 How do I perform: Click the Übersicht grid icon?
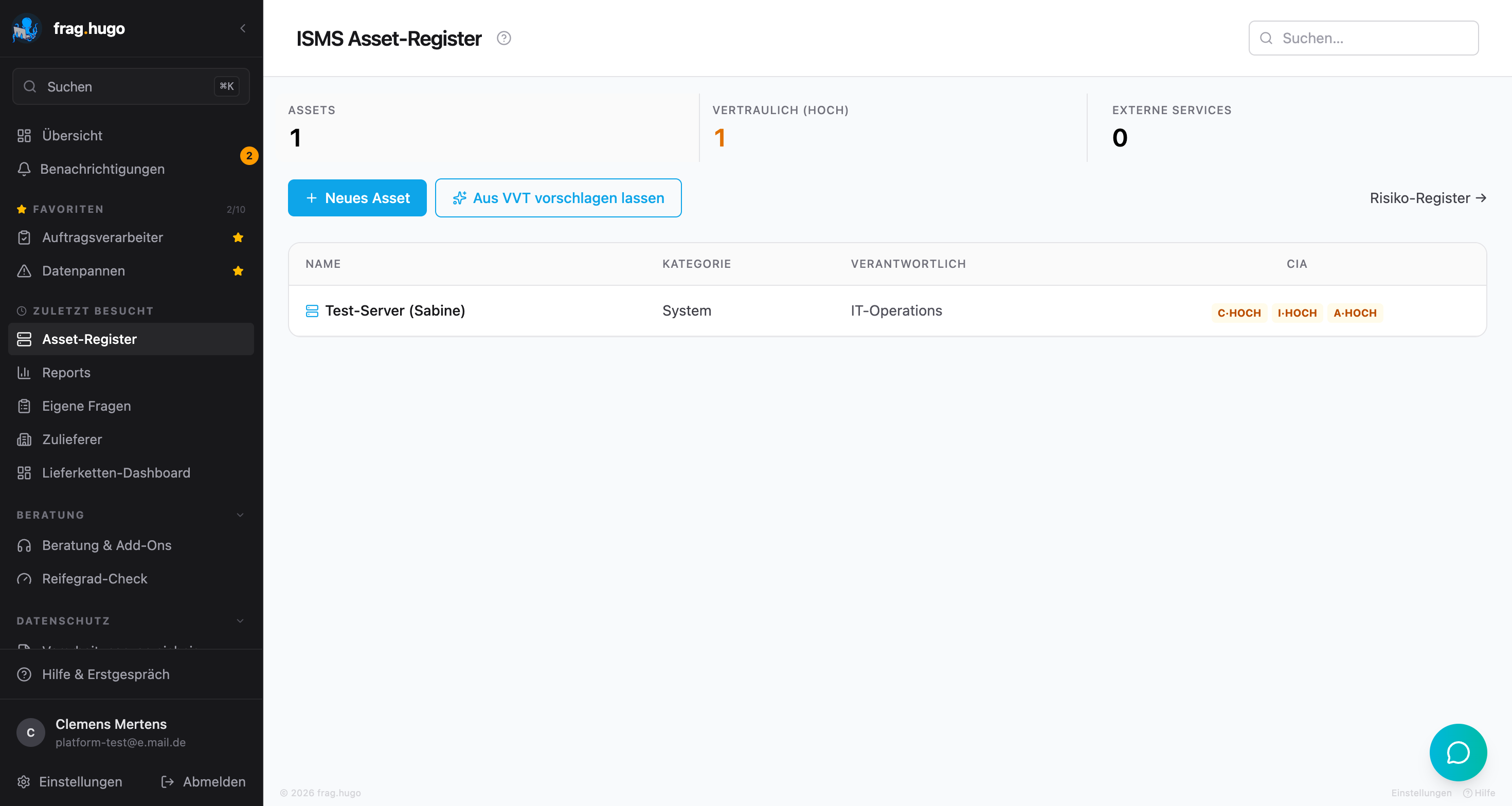pyautogui.click(x=24, y=136)
